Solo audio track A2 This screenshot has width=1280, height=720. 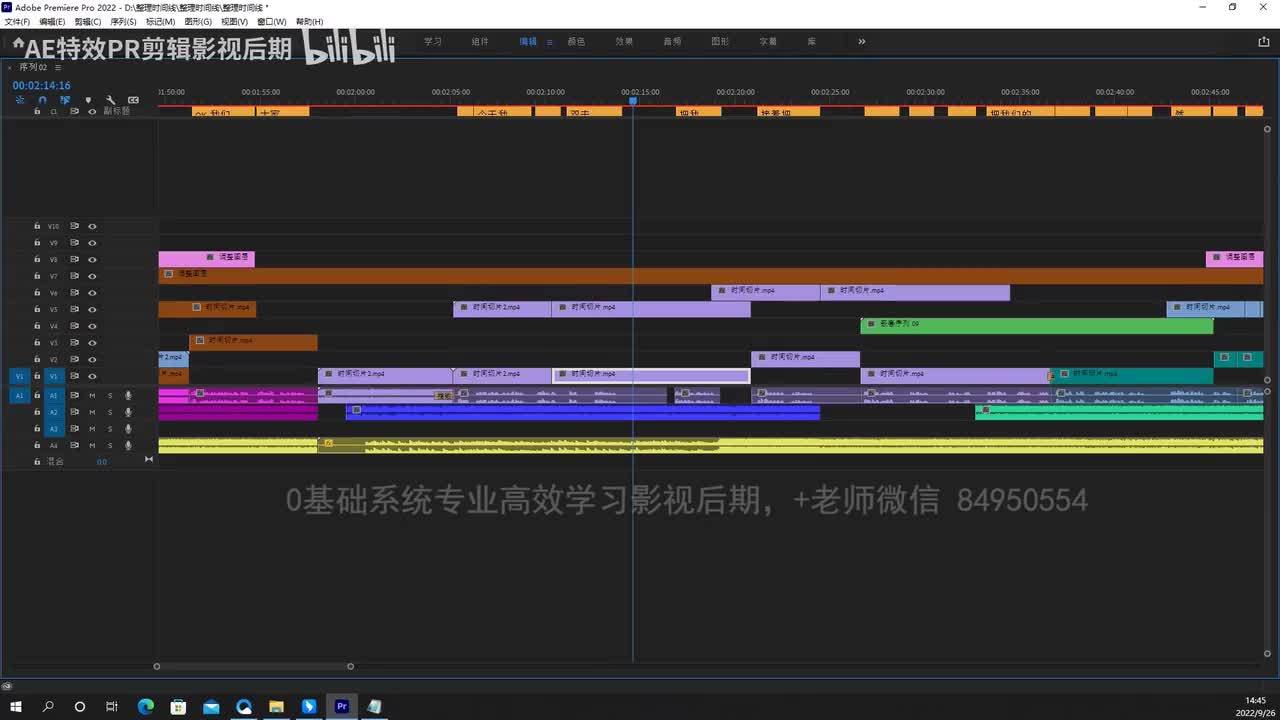pos(110,412)
